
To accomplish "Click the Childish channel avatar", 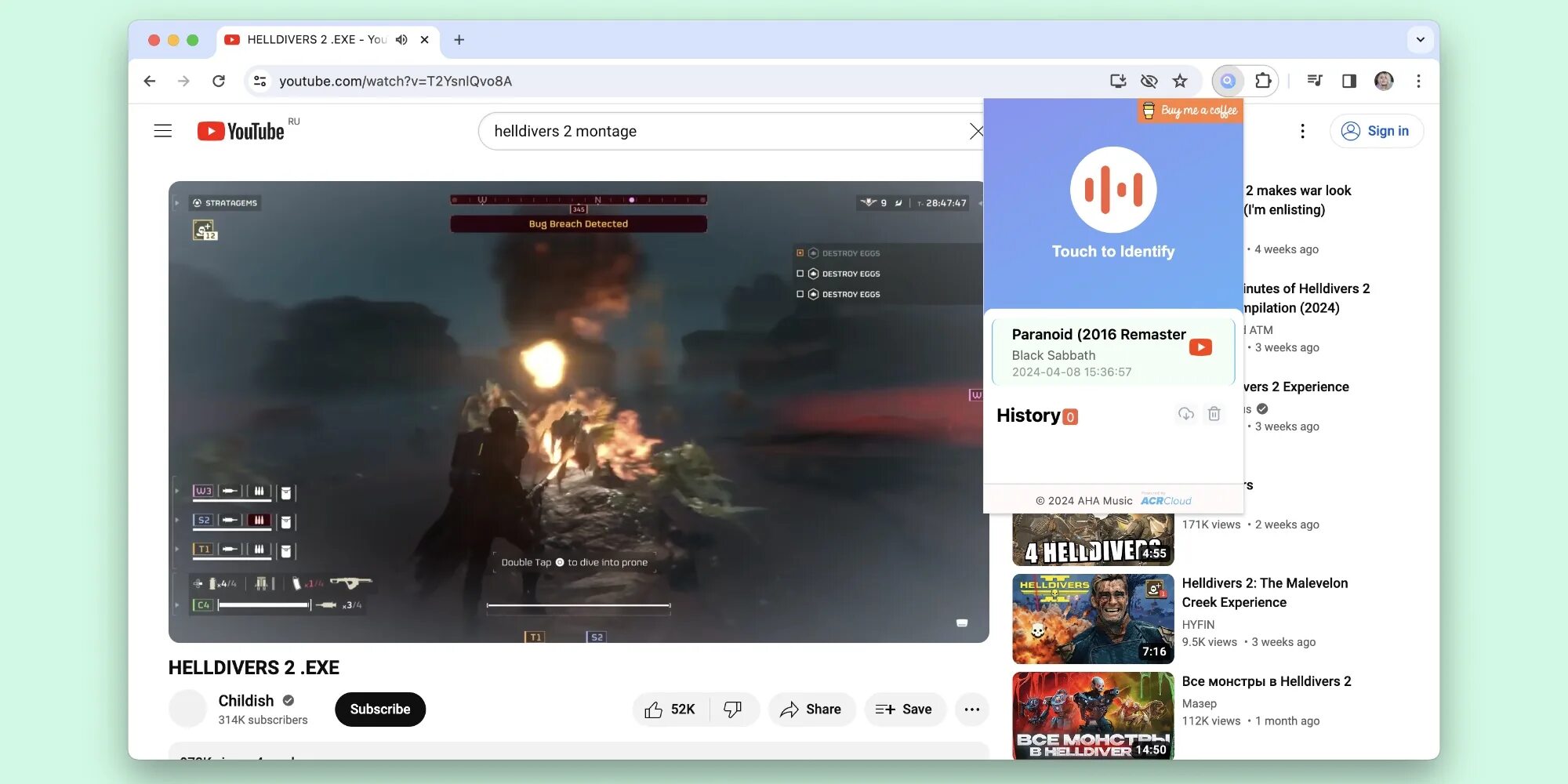I will (x=188, y=710).
